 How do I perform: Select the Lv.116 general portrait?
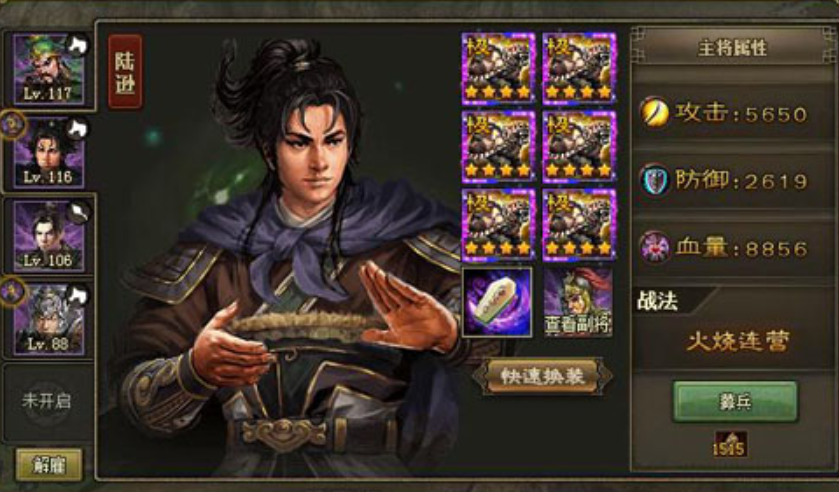point(49,153)
